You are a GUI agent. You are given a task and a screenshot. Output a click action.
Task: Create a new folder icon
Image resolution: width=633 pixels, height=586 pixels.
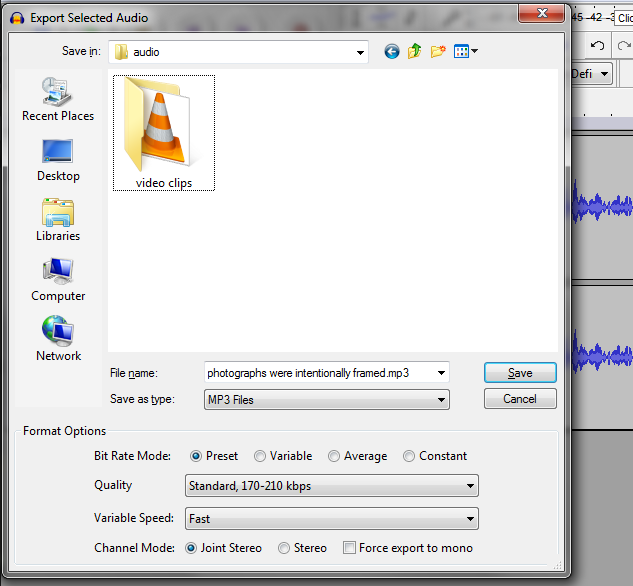438,51
